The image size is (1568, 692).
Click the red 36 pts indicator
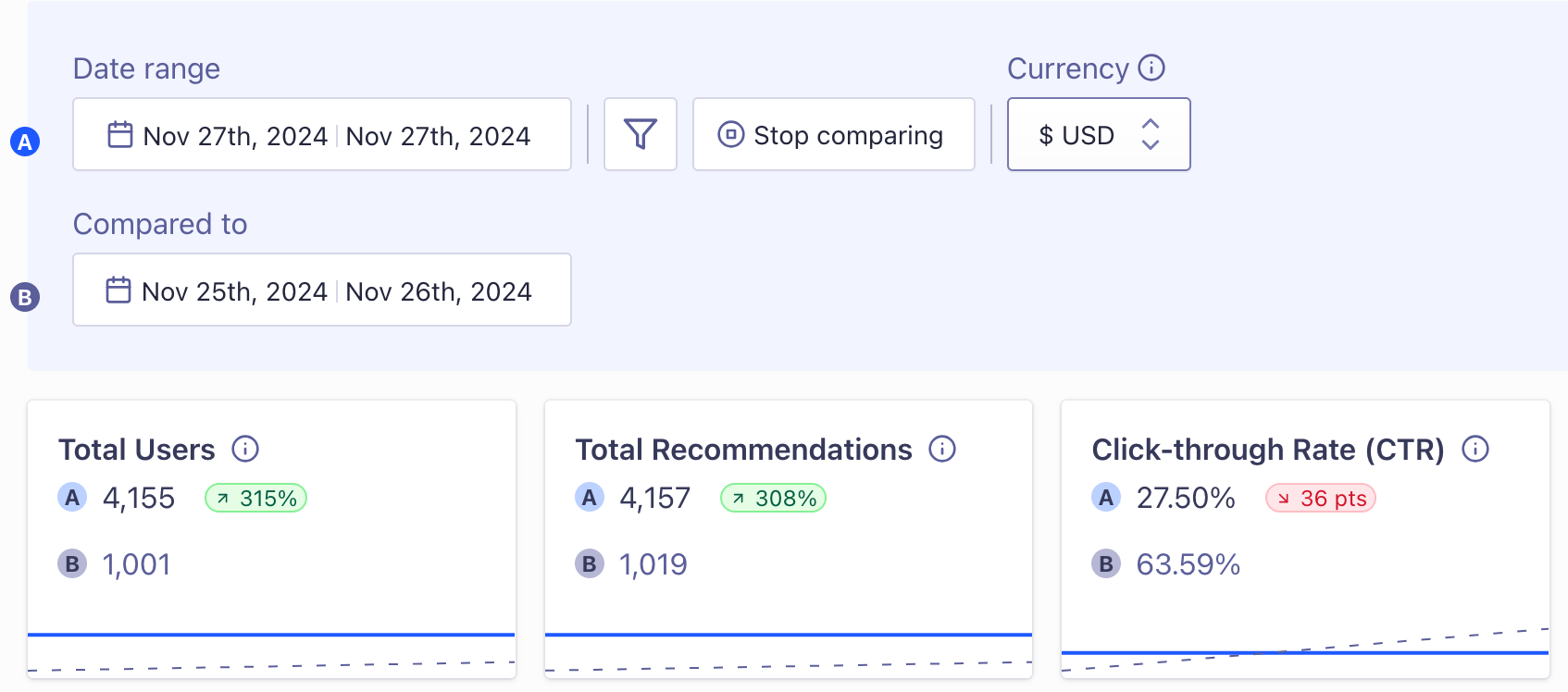pos(1320,497)
